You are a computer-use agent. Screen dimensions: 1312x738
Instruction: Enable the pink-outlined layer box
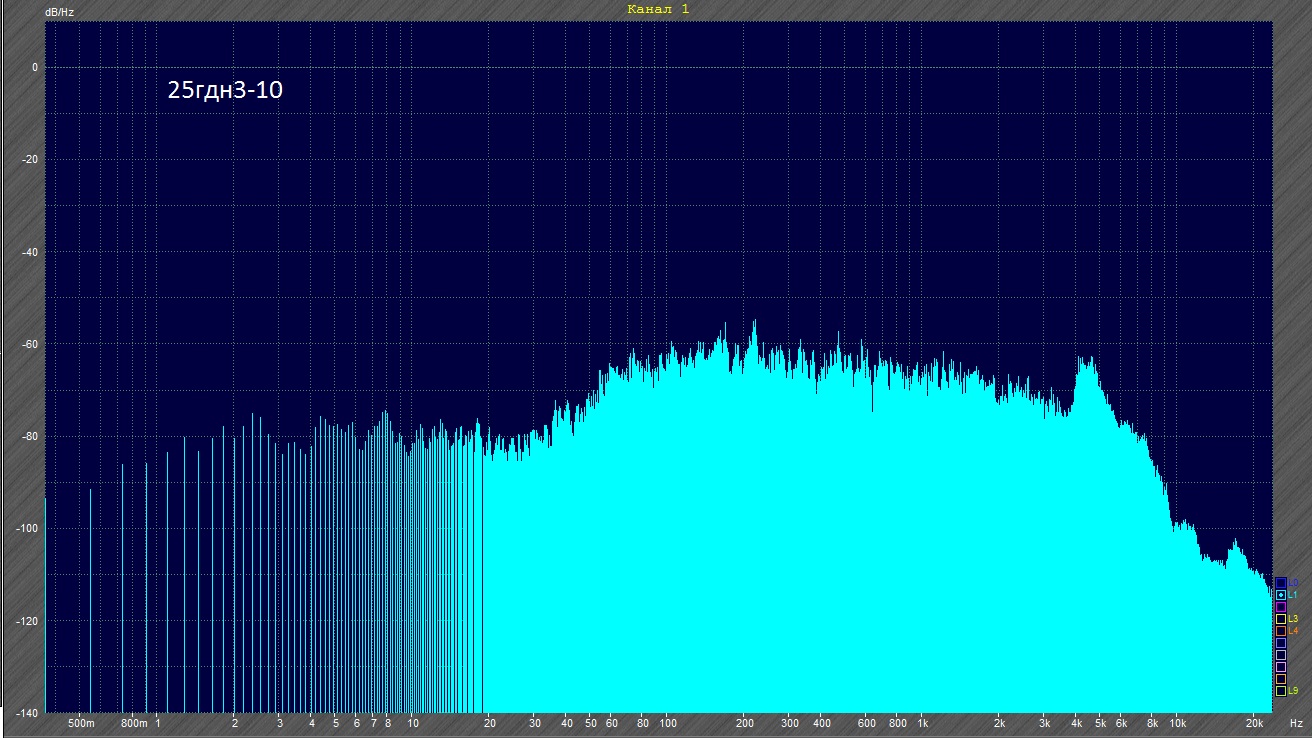[x=1280, y=667]
